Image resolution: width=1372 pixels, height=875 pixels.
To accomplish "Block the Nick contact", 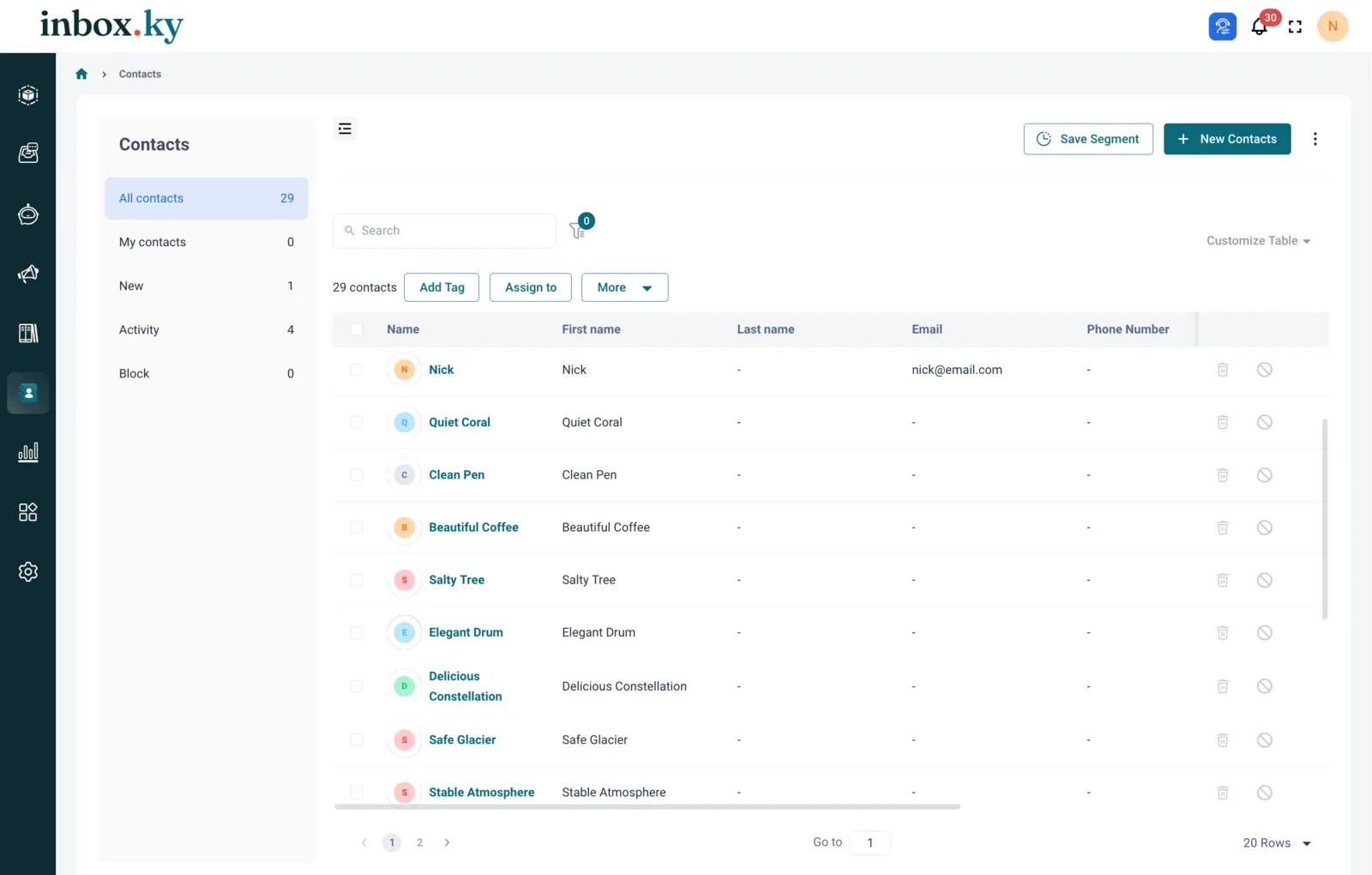I will pyautogui.click(x=1265, y=370).
